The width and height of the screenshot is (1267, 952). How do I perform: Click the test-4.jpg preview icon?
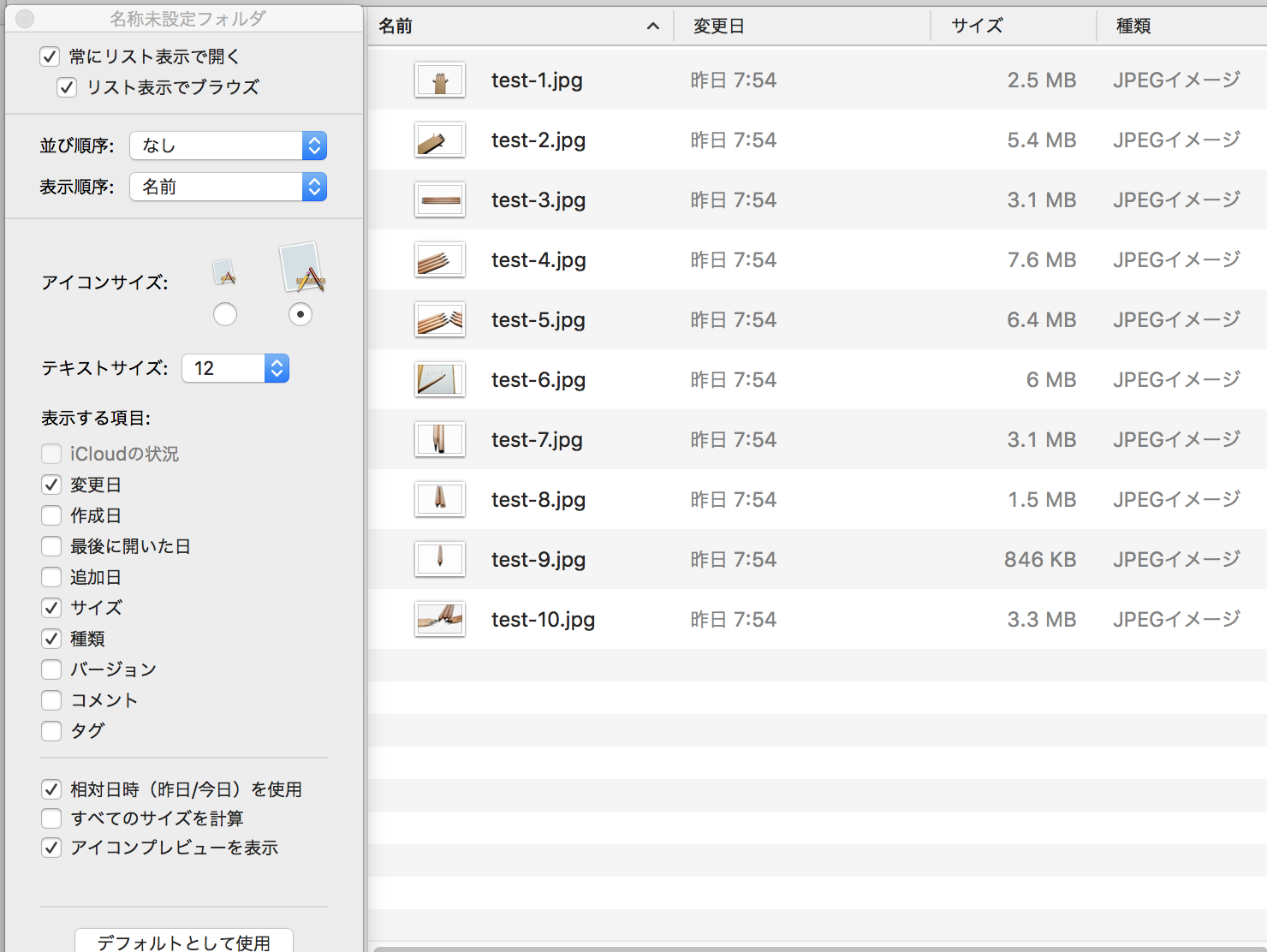point(440,260)
